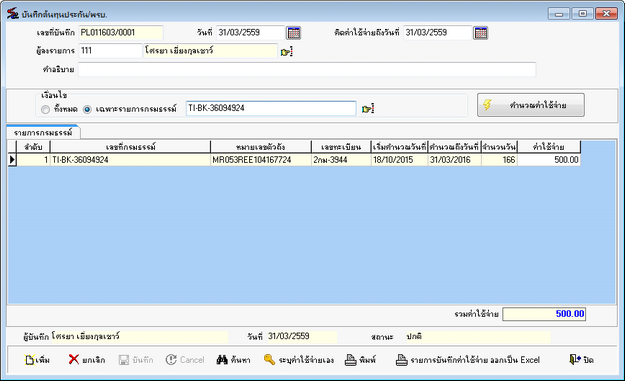Screen dimensions: 625x381
Task: Click the คิดค่าใช้จ่ายถึงวันที่ date field
Action: (x=437, y=32)
